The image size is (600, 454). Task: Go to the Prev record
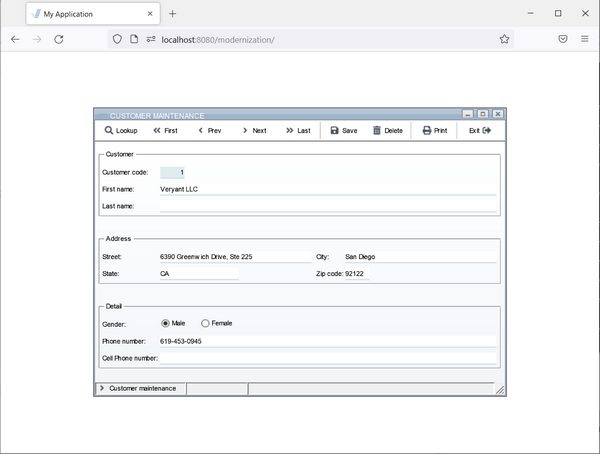[209, 130]
